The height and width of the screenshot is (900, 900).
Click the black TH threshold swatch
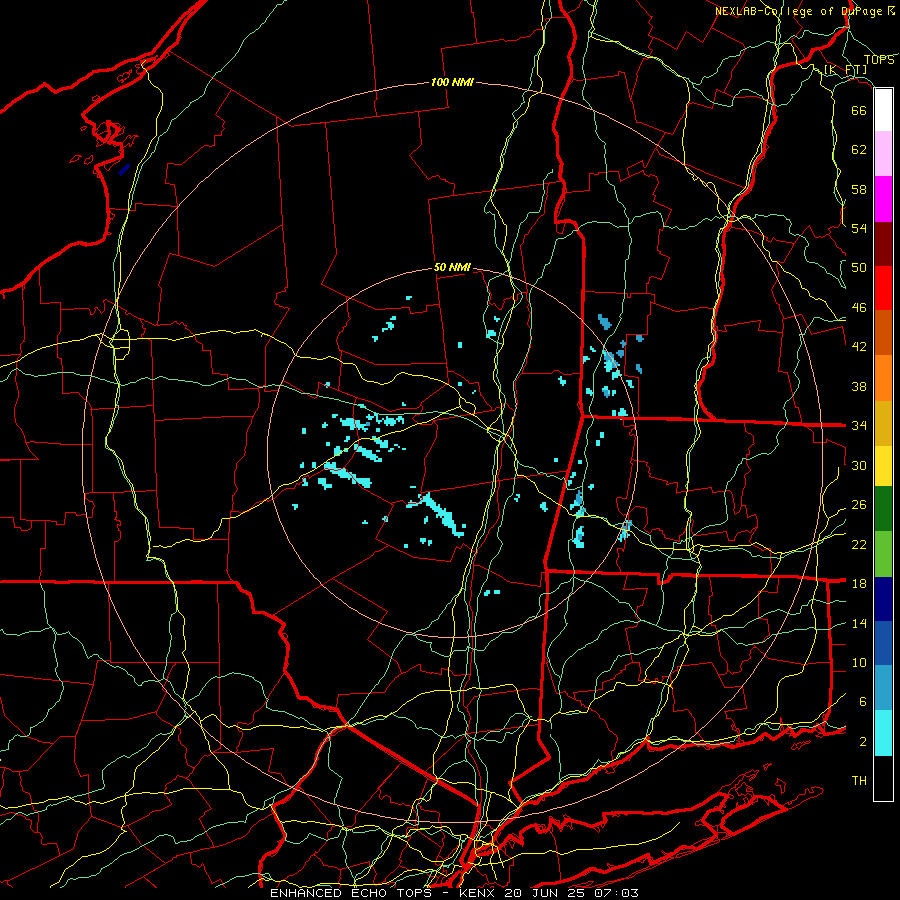883,778
